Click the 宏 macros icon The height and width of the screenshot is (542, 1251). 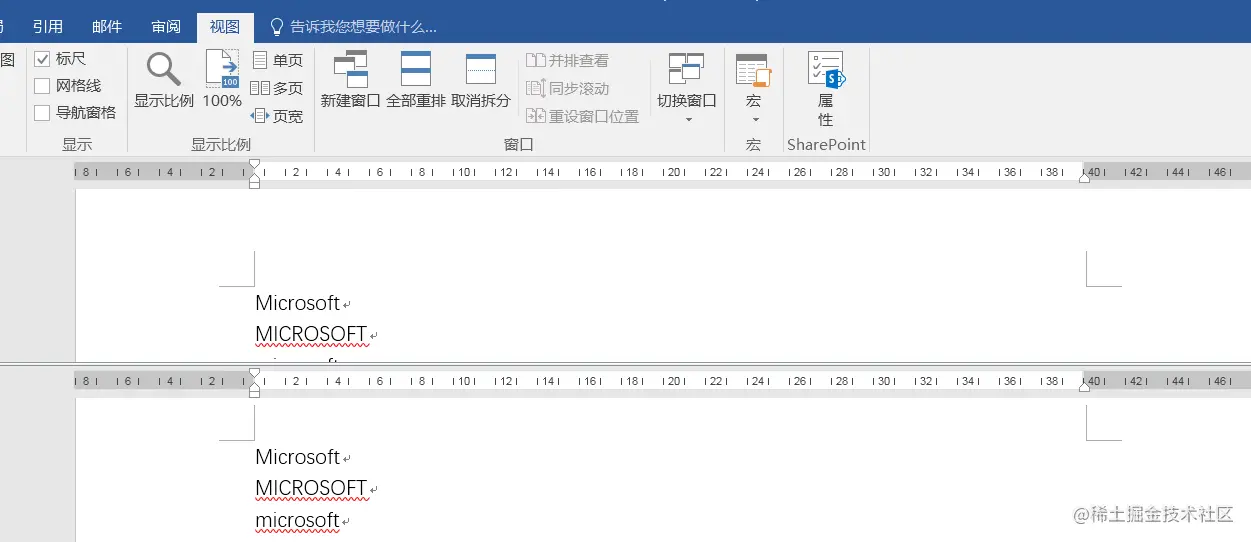pos(753,72)
